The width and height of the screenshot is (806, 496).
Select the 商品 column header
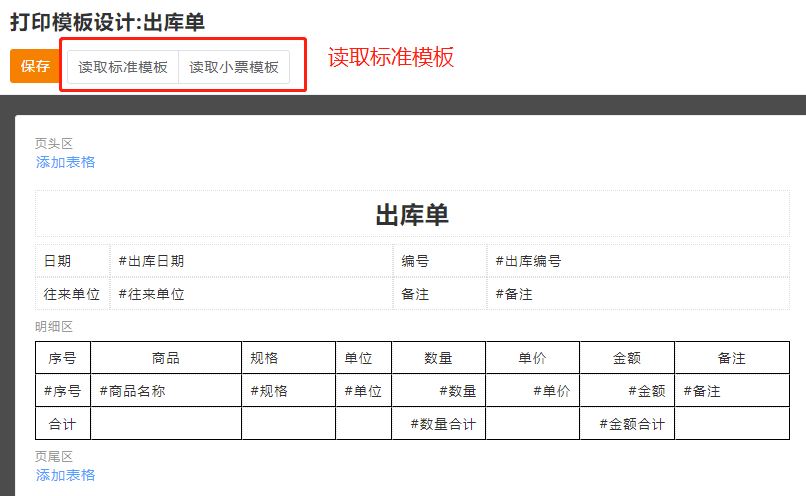point(166,358)
